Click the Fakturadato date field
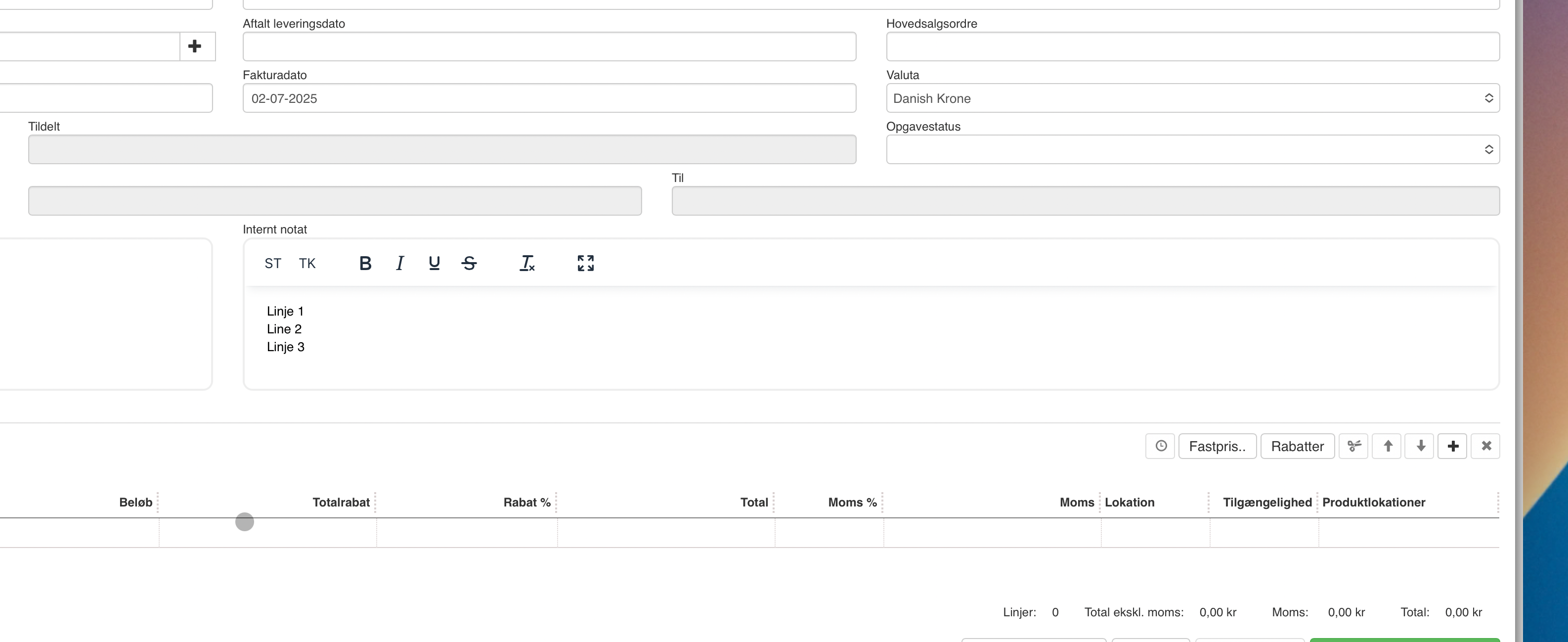Screen dimensions: 1568x642 [x=549, y=98]
